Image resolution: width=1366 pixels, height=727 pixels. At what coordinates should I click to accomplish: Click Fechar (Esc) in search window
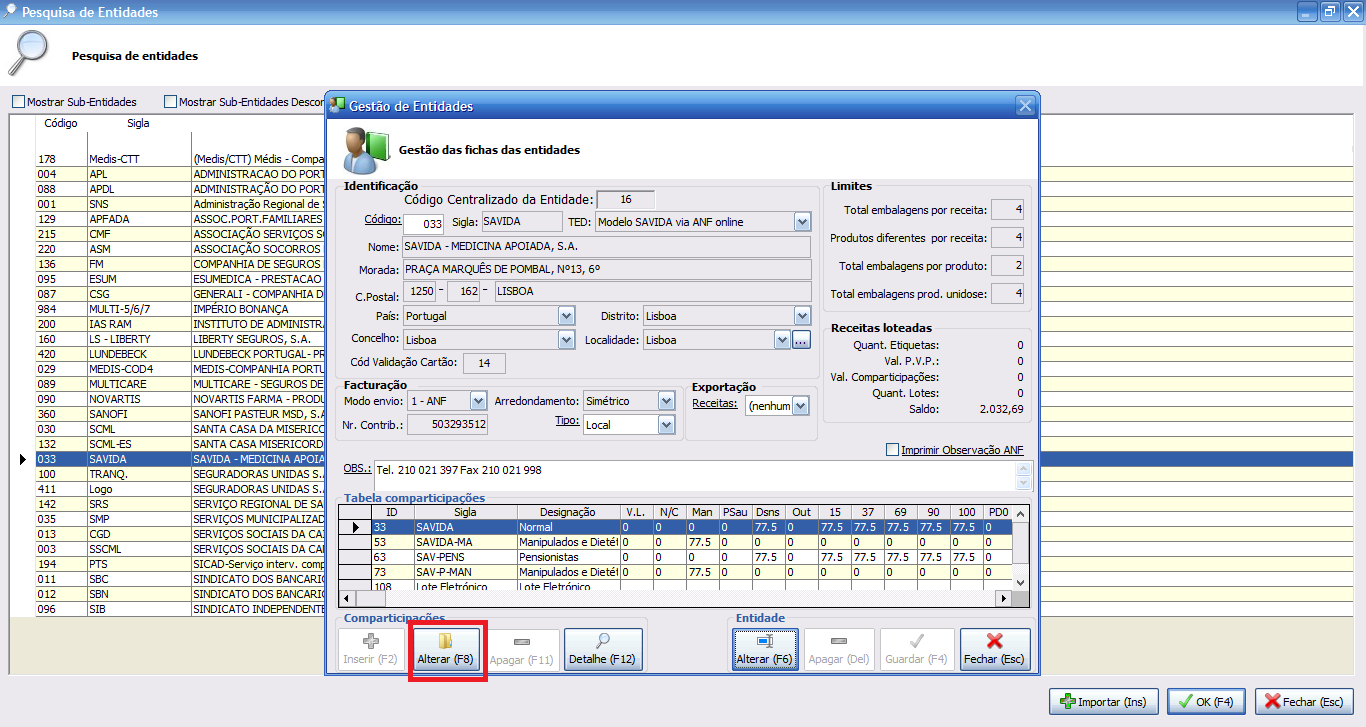1306,701
